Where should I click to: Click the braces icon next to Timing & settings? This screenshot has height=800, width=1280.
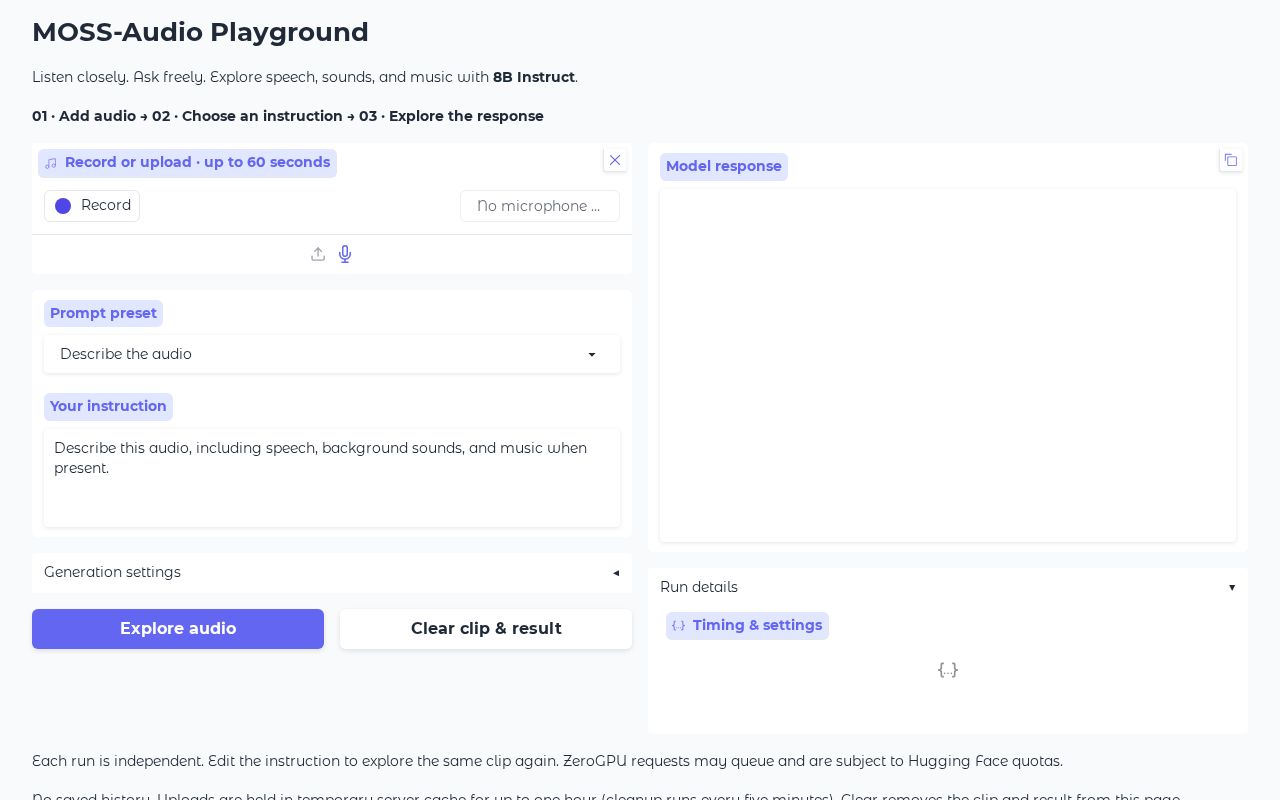(x=678, y=626)
